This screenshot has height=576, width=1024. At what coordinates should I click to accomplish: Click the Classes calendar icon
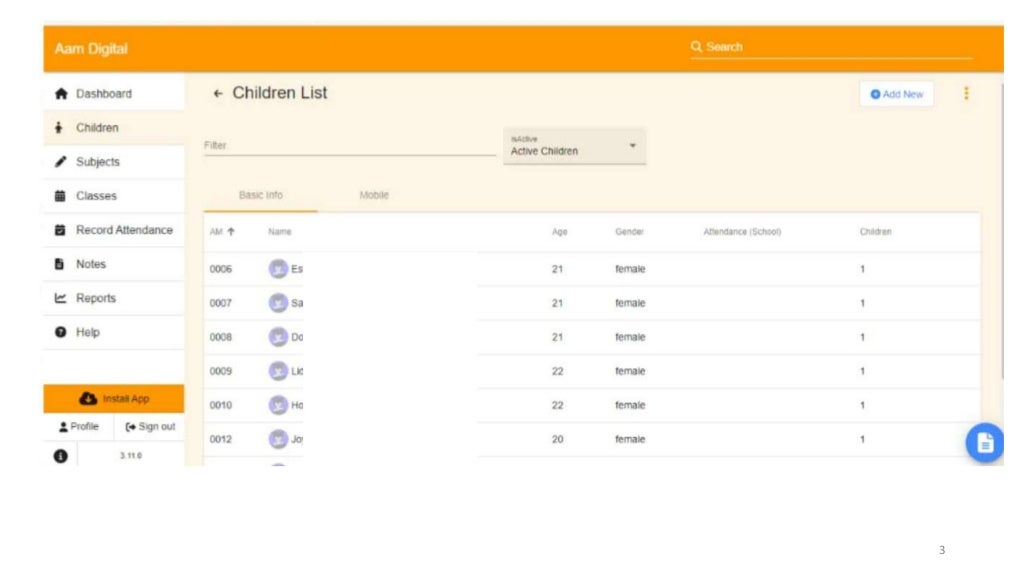click(x=60, y=195)
